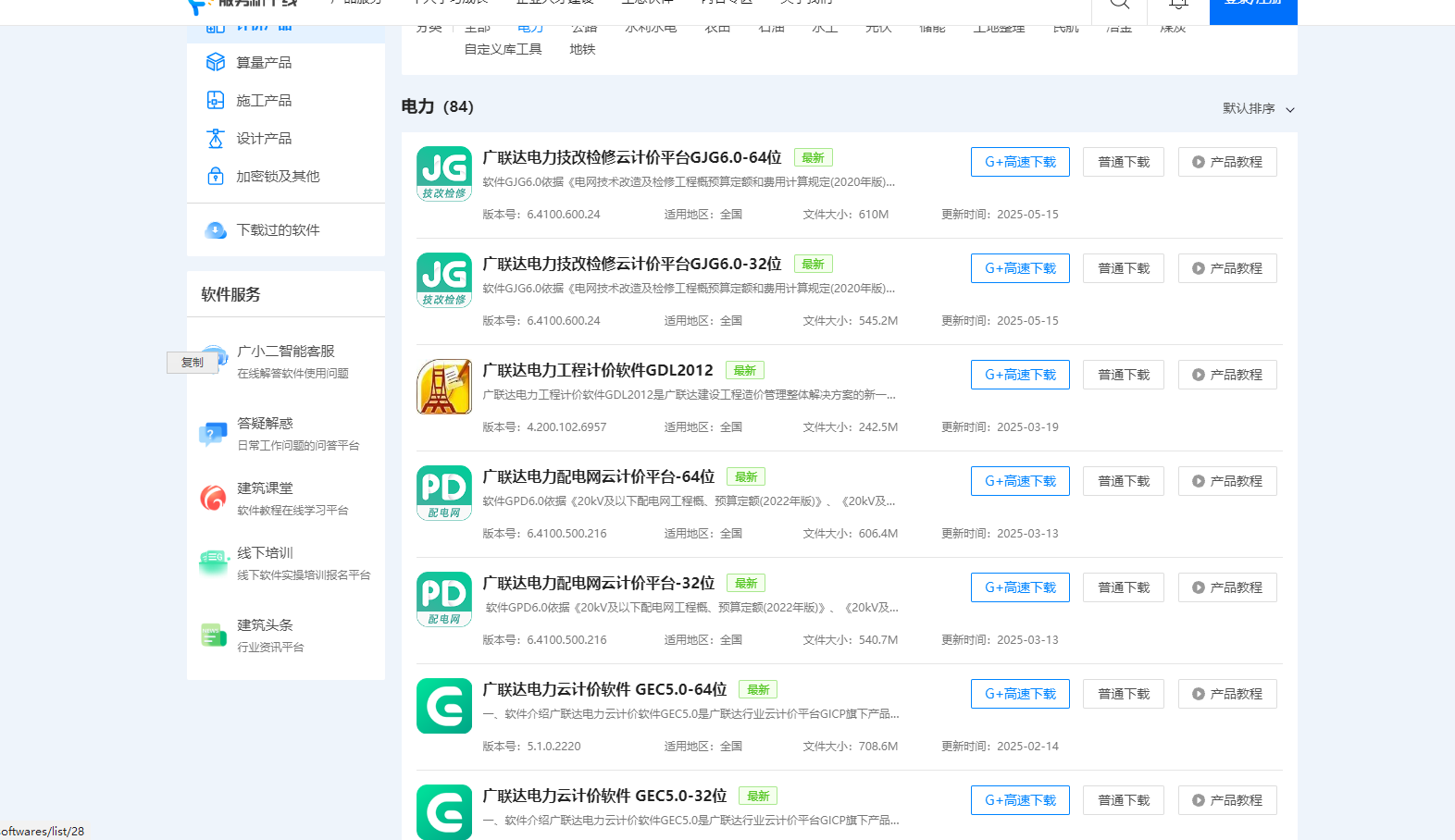Image resolution: width=1455 pixels, height=840 pixels.
Task: Click 普通下载 for GJG6.0-64位
Action: pyautogui.click(x=1124, y=162)
